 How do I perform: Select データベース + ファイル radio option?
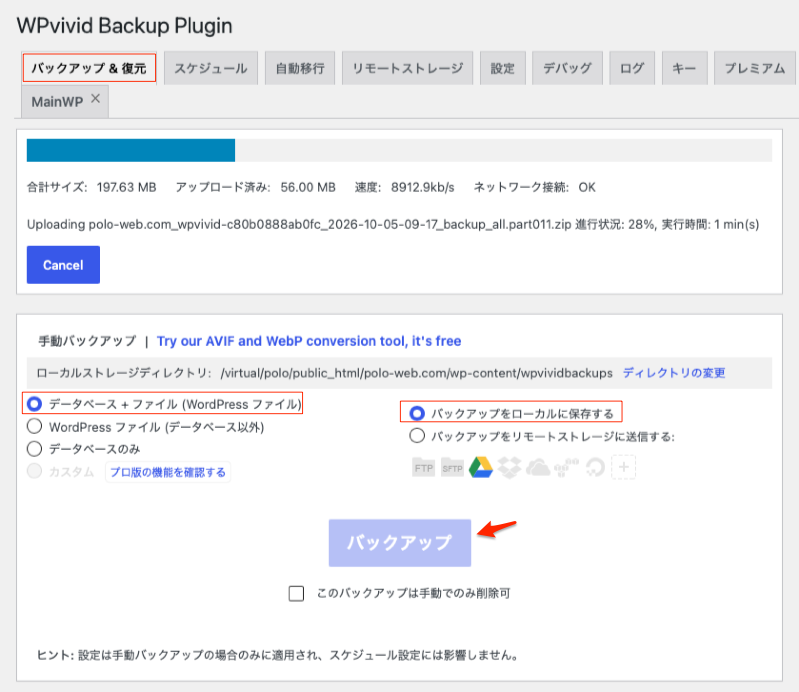tap(35, 404)
